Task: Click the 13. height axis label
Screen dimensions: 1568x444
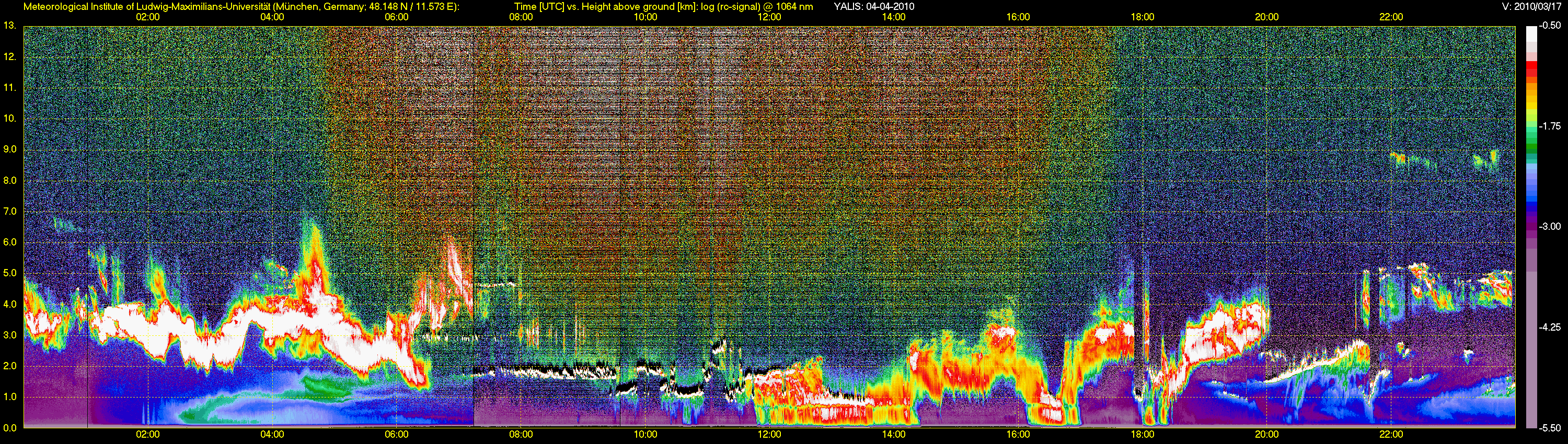Action: 10,26
